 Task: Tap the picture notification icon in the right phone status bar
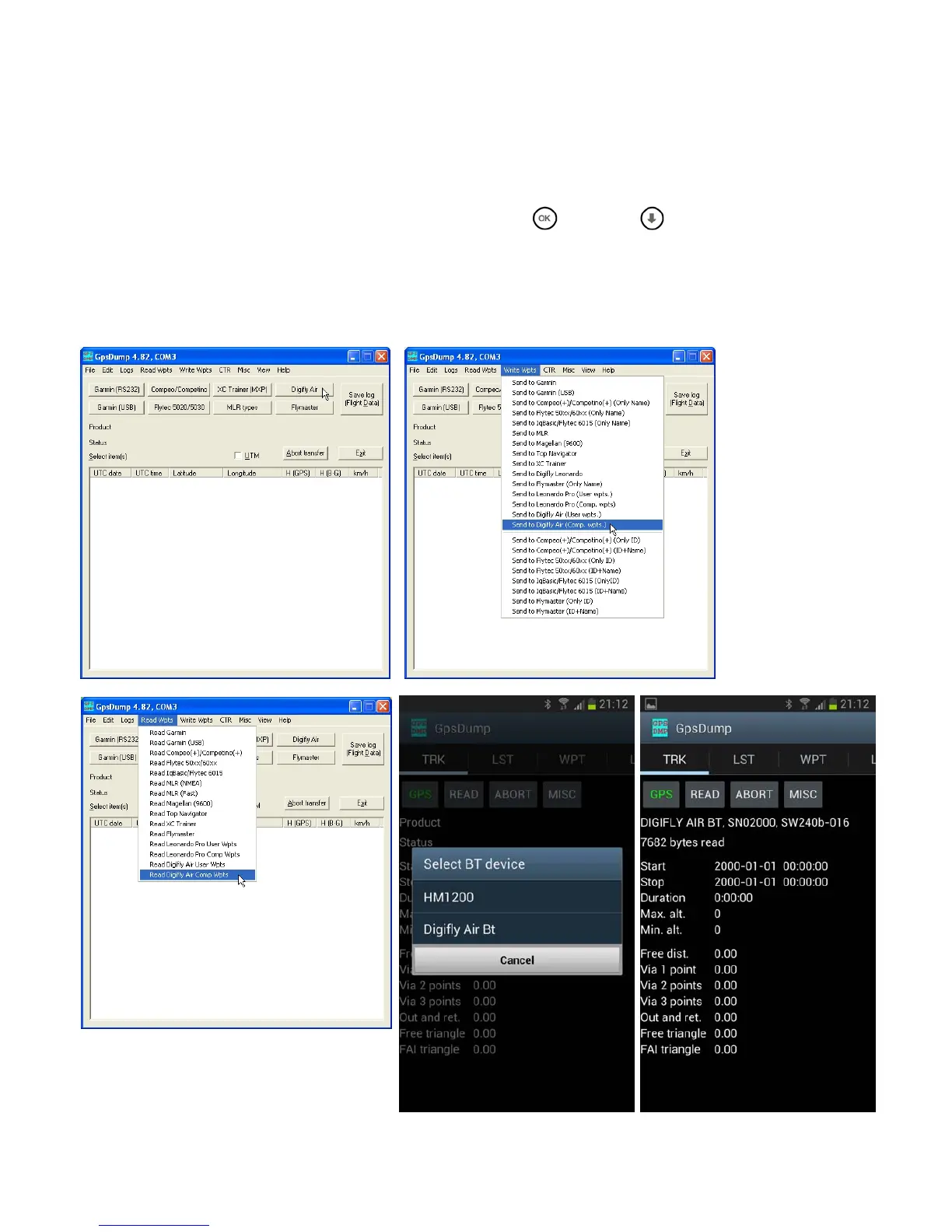(x=651, y=704)
